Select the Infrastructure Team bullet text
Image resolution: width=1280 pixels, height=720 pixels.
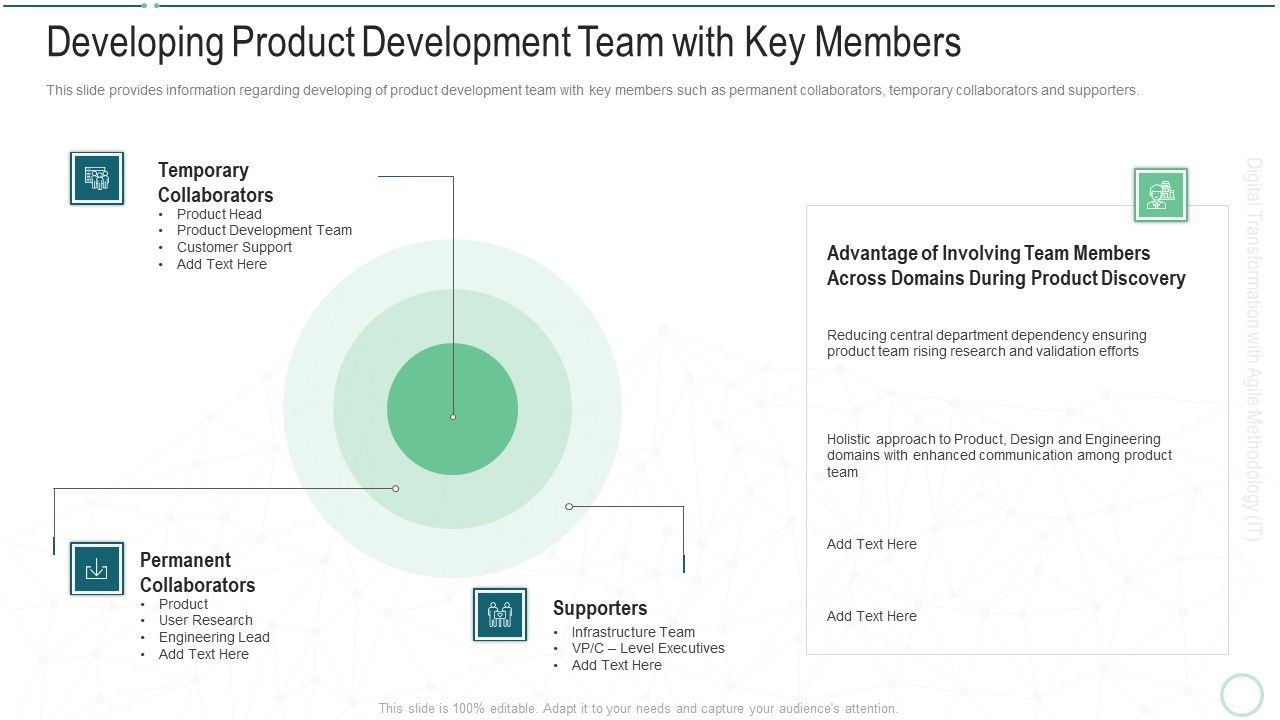click(632, 631)
